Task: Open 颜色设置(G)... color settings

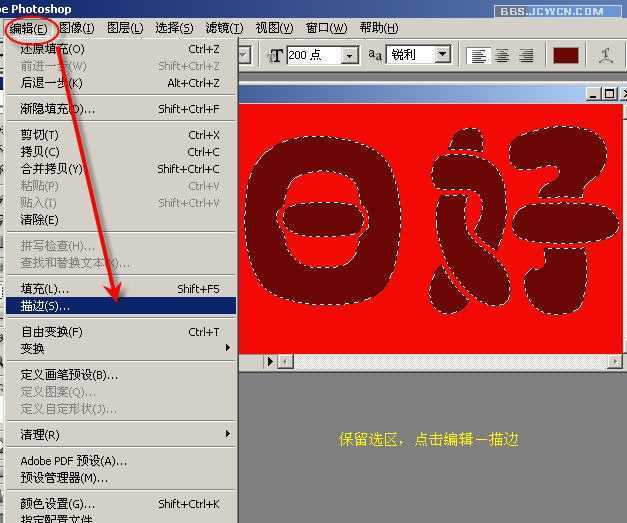Action: click(121, 504)
